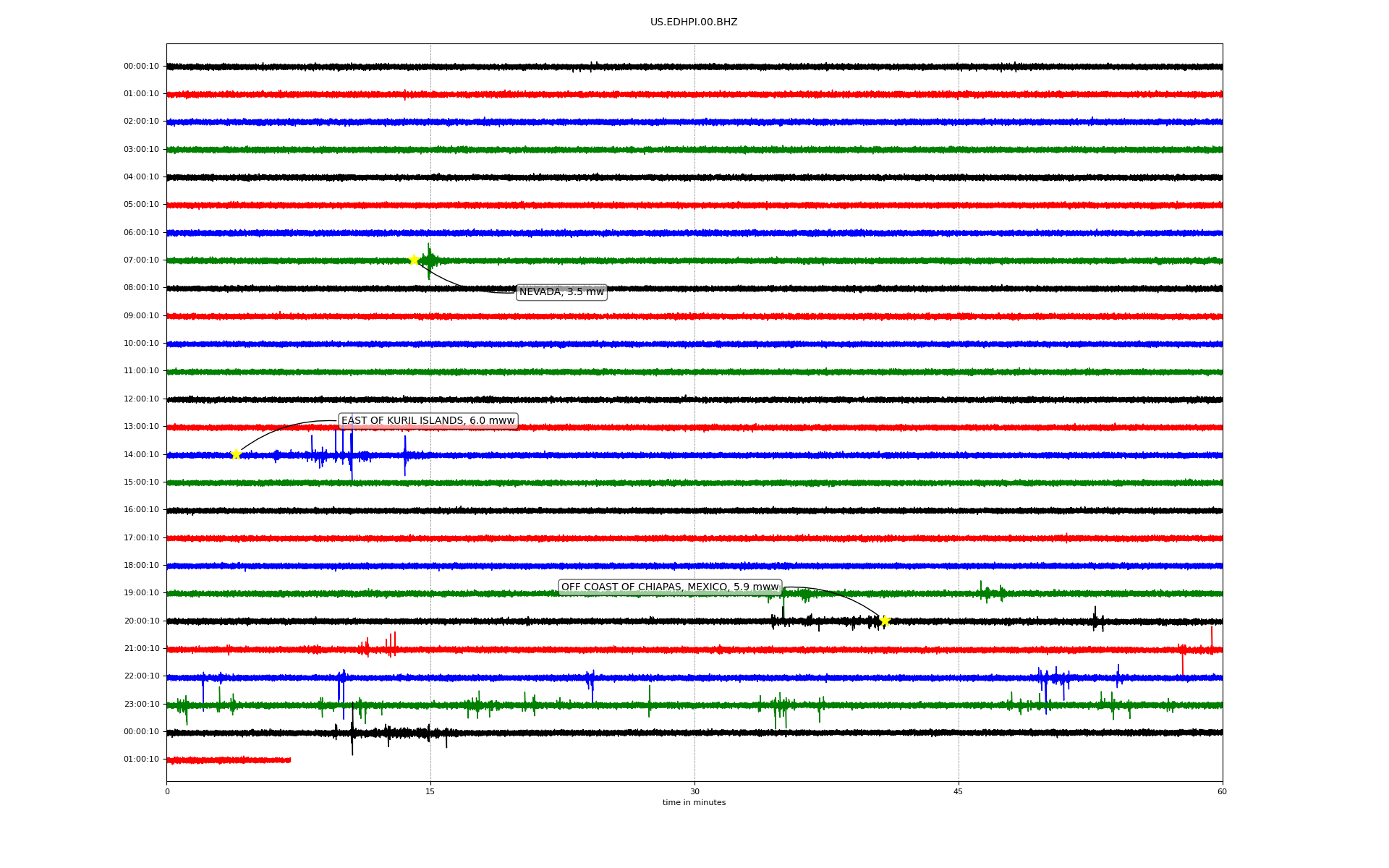Image resolution: width=1389 pixels, height=868 pixels.
Task: Click the 09:00:10 row label
Action: (141, 316)
